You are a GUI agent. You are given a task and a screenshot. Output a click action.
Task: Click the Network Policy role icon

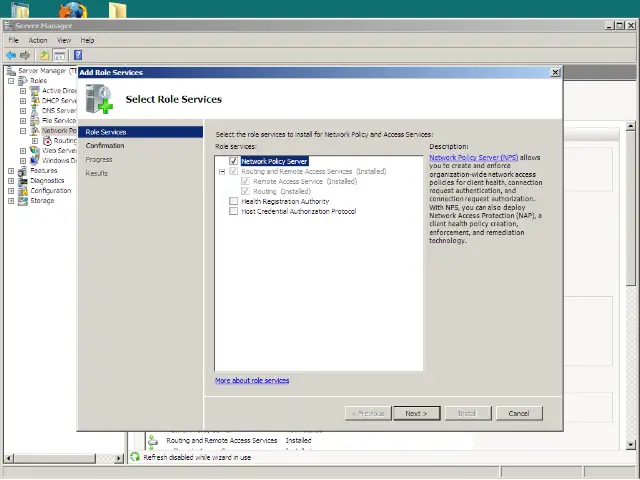point(35,131)
